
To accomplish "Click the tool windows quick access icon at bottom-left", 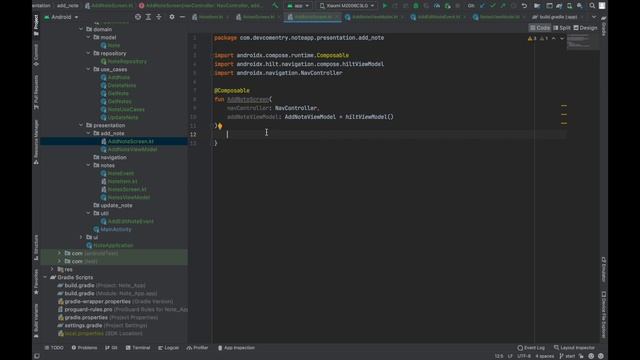I will (37, 356).
